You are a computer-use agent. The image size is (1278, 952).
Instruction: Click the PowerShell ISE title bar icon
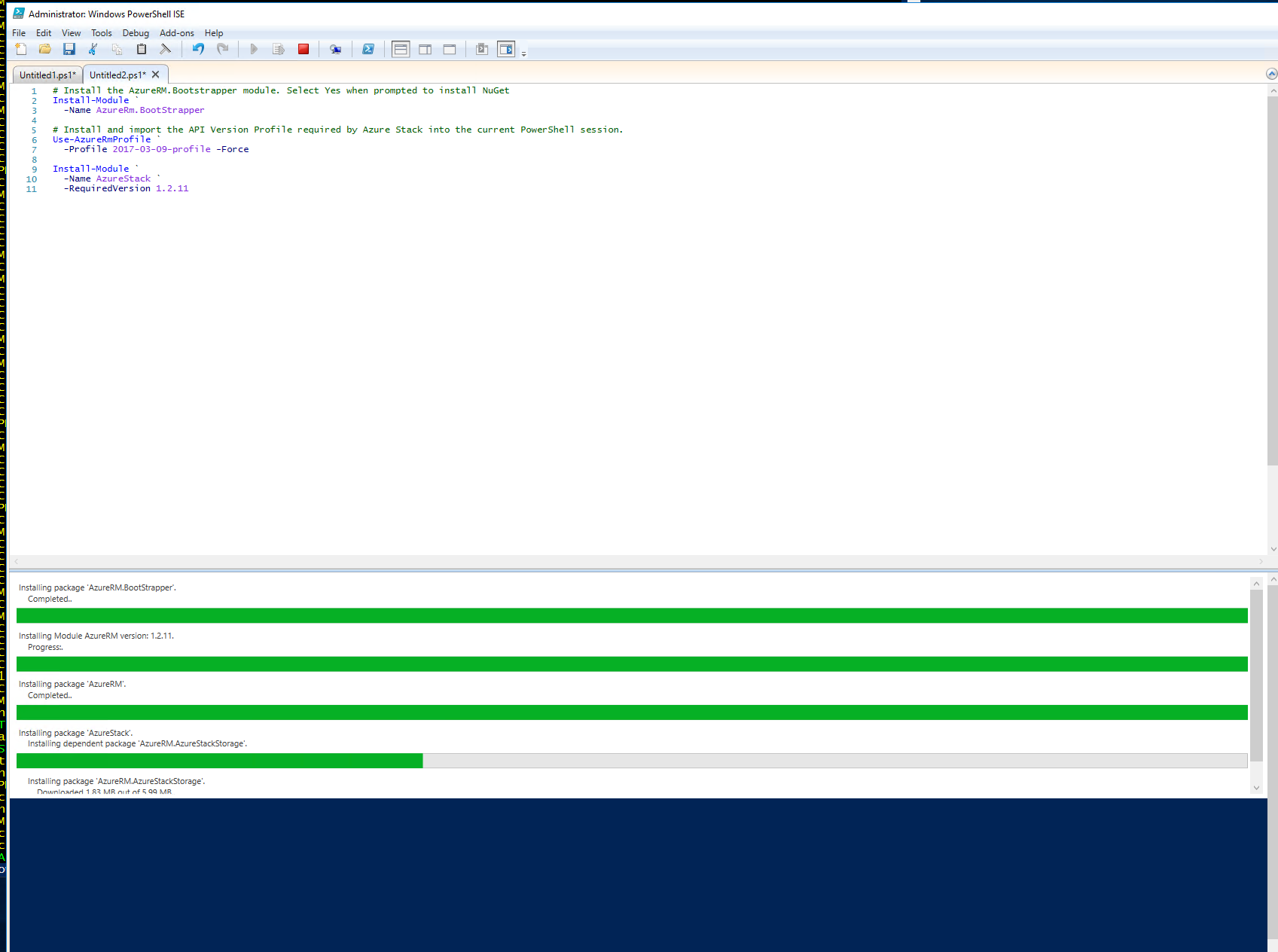19,14
